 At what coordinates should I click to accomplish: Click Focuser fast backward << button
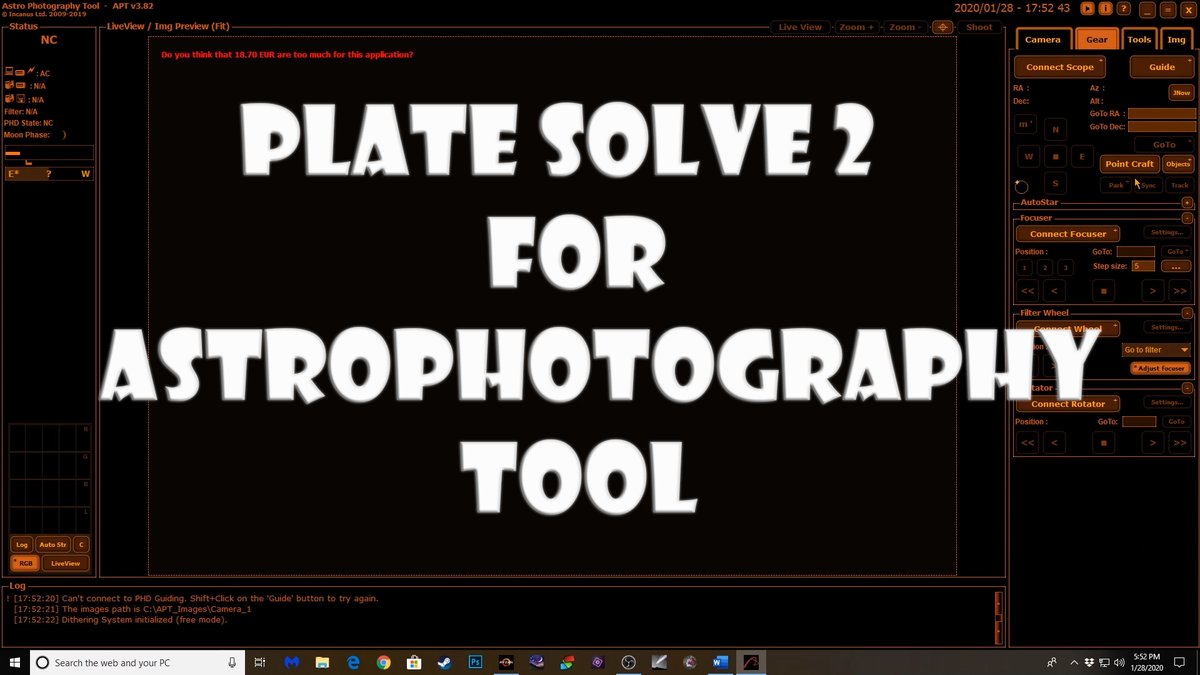coord(1027,291)
